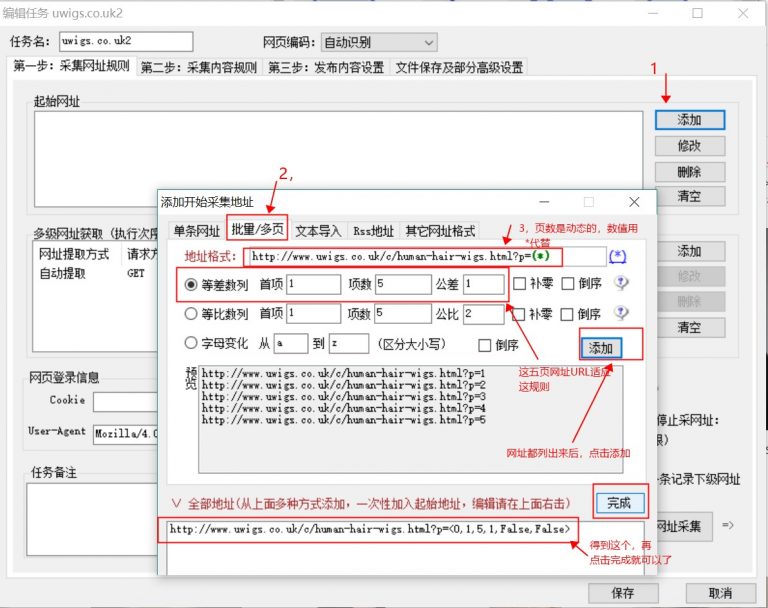Screen dimensions: 768x608
Task: Collapse the 全部地址 section chevron
Action: [x=176, y=503]
